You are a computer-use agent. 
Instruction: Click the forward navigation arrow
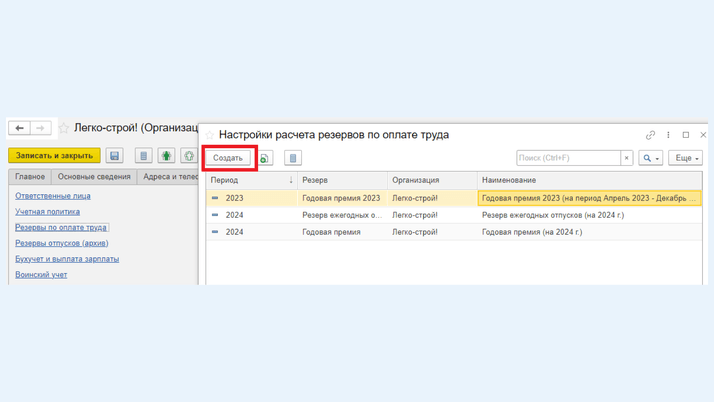click(41, 128)
